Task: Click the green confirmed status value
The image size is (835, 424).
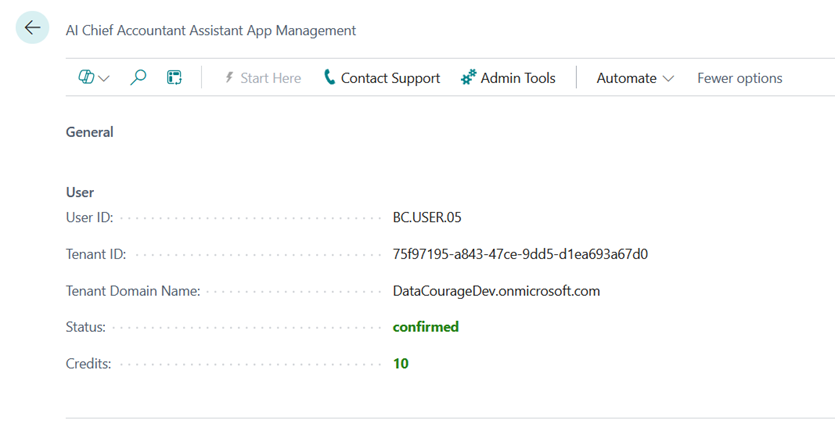Action: (426, 327)
